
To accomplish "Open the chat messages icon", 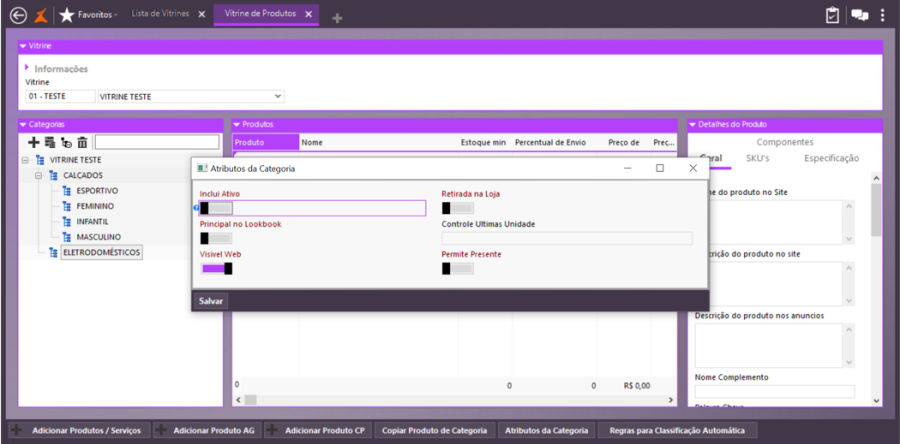I will (859, 15).
